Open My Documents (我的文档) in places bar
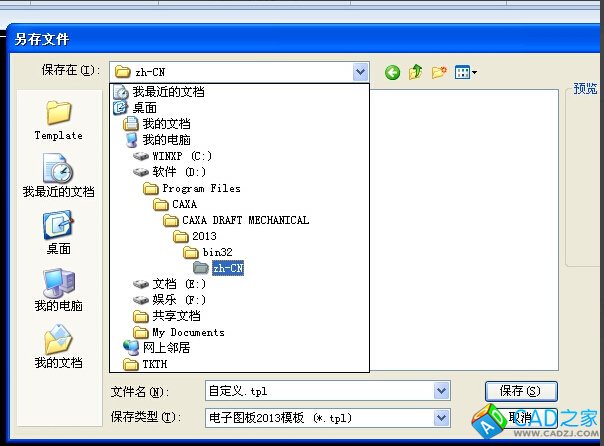The width and height of the screenshot is (604, 446). (58, 345)
